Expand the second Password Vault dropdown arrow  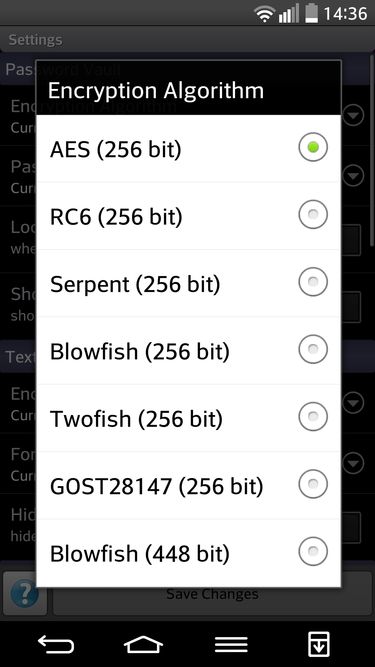[x=353, y=175]
